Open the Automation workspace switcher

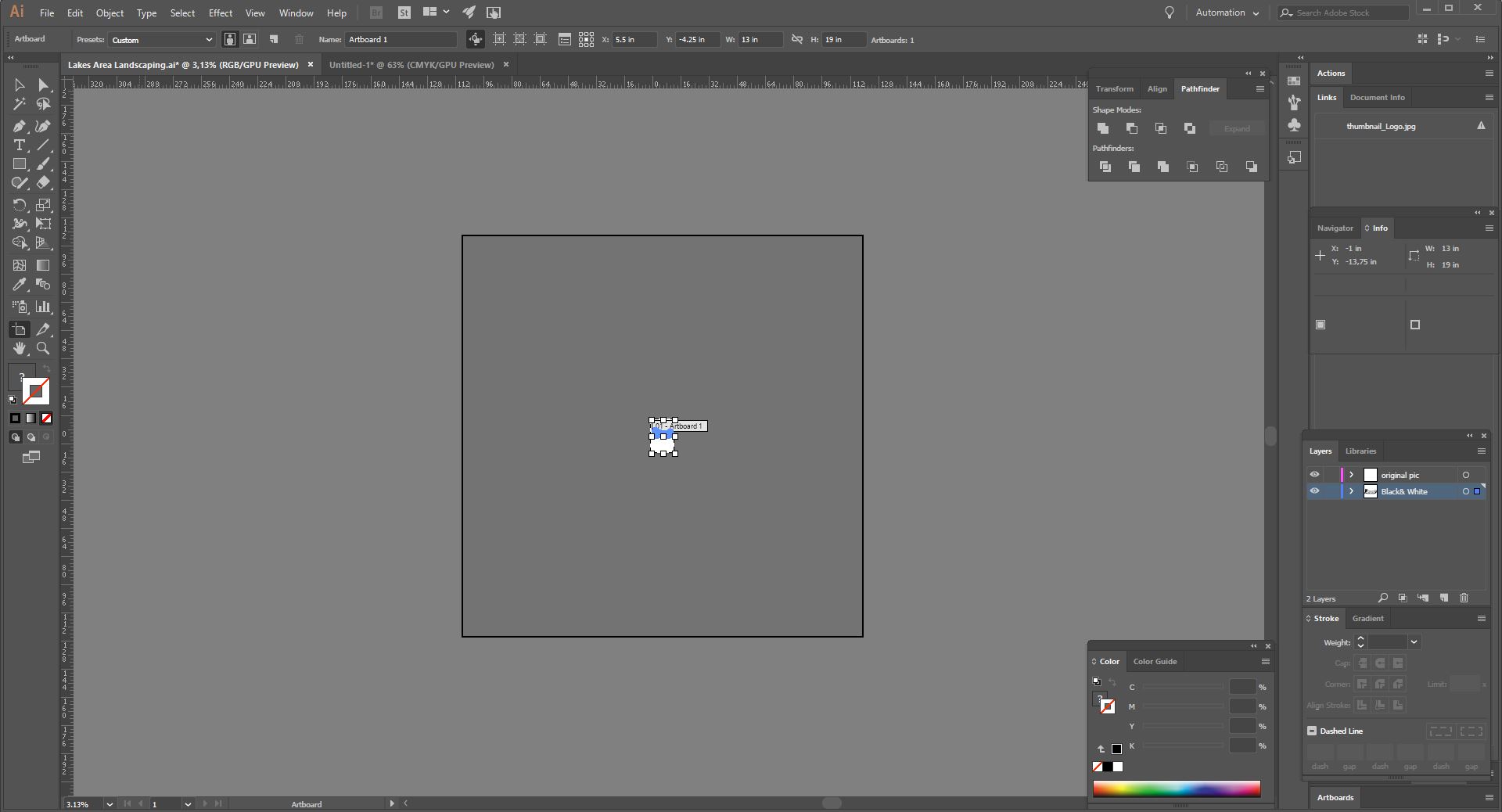[x=1228, y=13]
